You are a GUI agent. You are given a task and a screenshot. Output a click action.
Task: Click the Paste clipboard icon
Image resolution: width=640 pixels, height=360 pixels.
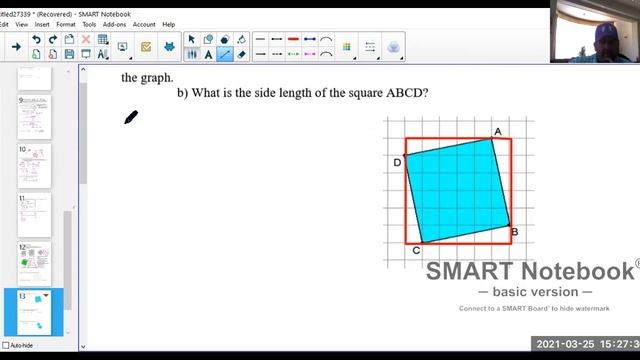[x=69, y=39]
